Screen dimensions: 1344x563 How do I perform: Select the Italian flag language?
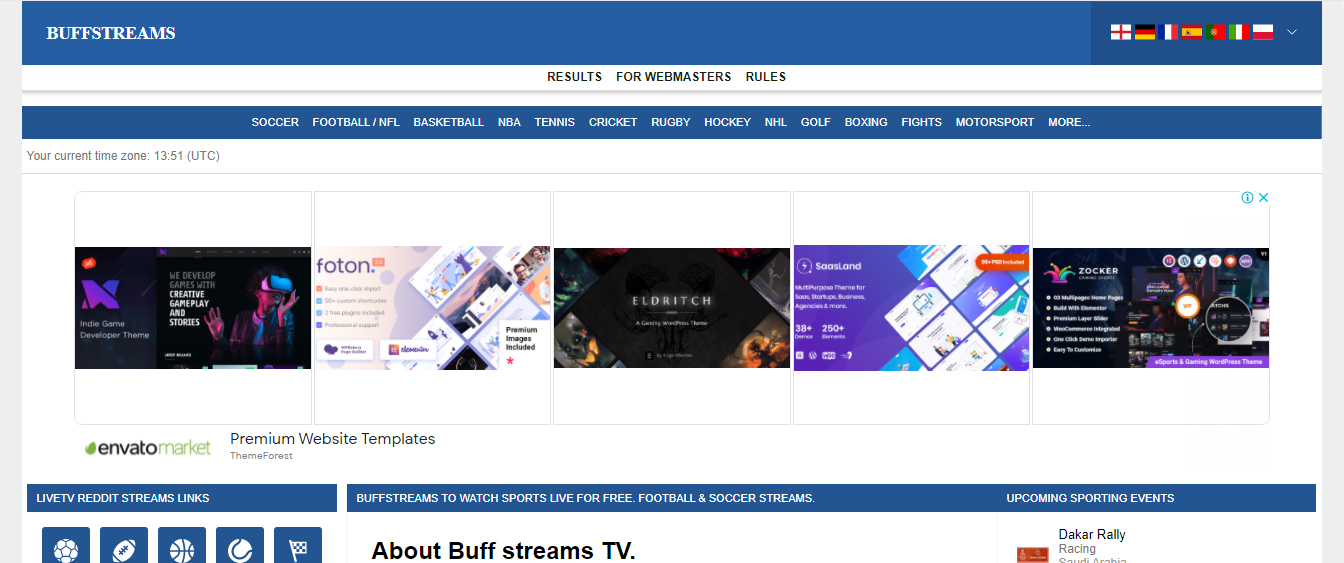tap(1239, 32)
